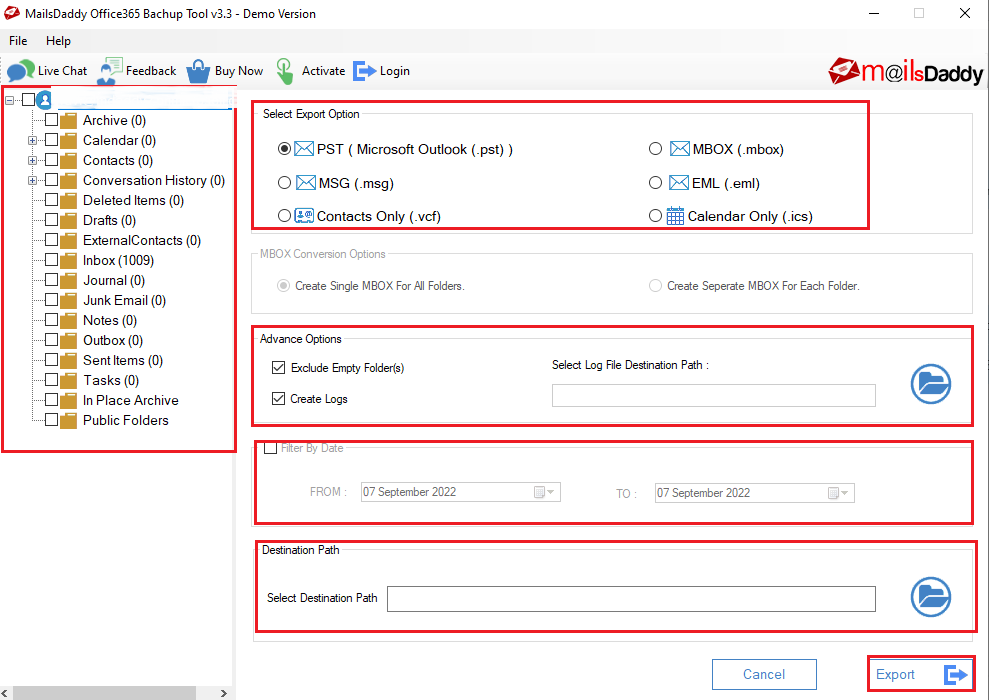Click the scroll right arrow of folder tree

click(224, 693)
